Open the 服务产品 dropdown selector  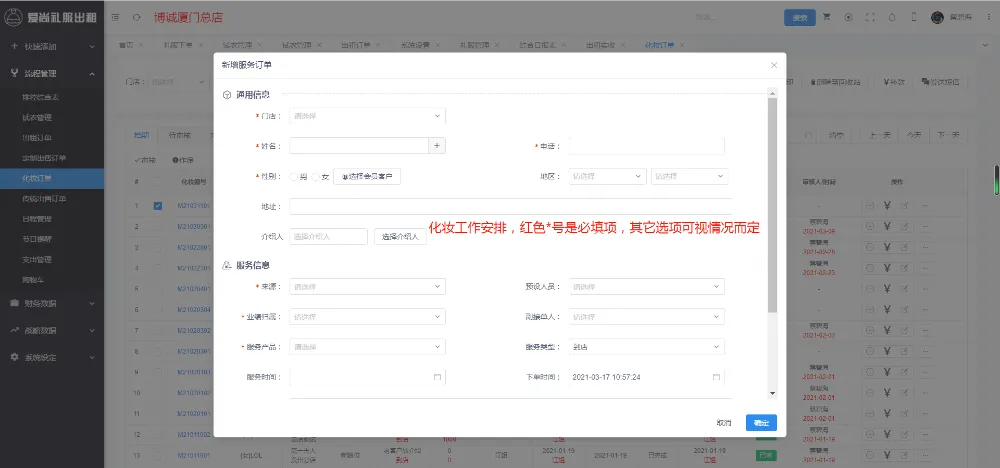pos(366,347)
